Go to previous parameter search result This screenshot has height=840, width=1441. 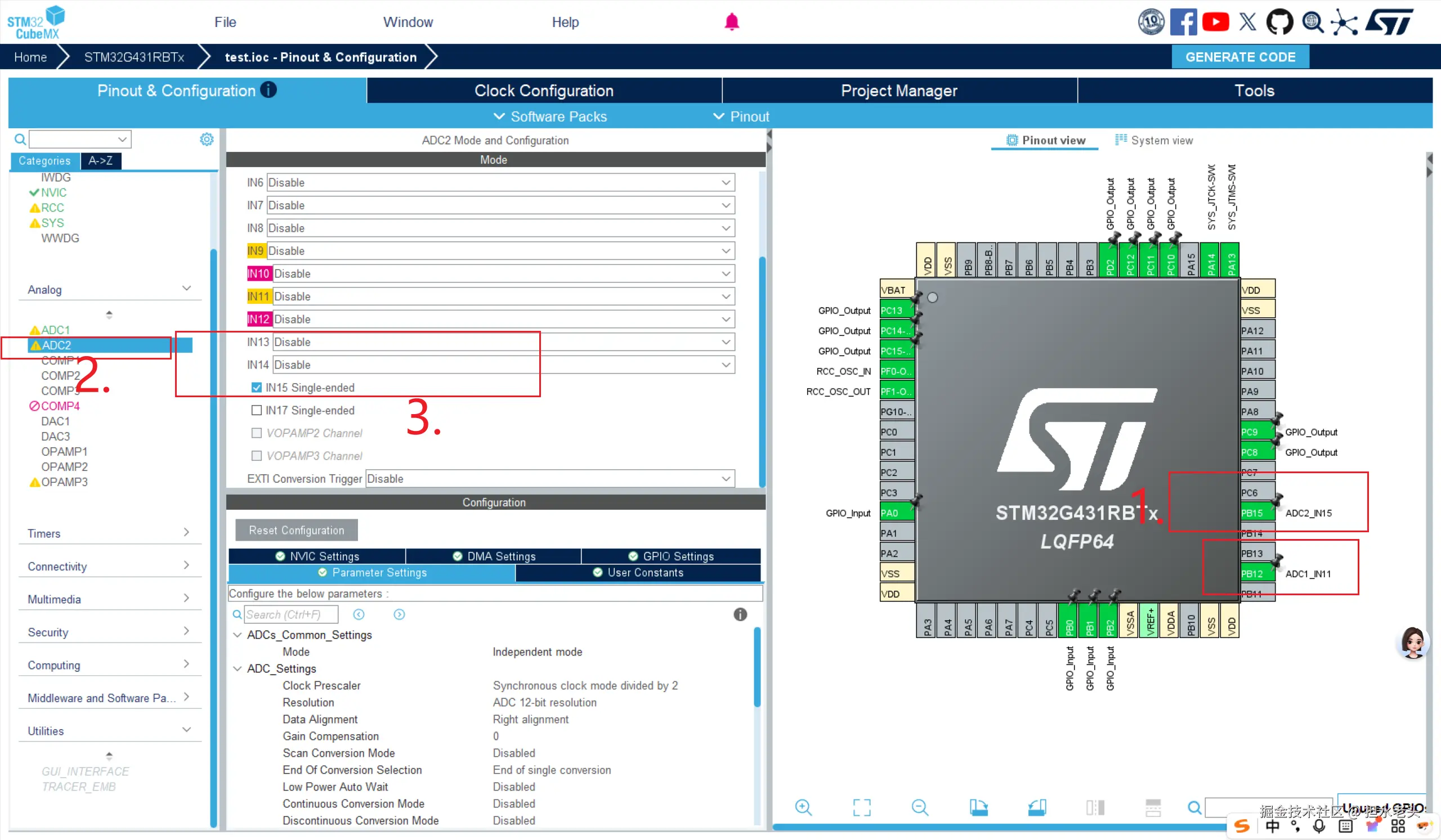coord(359,614)
